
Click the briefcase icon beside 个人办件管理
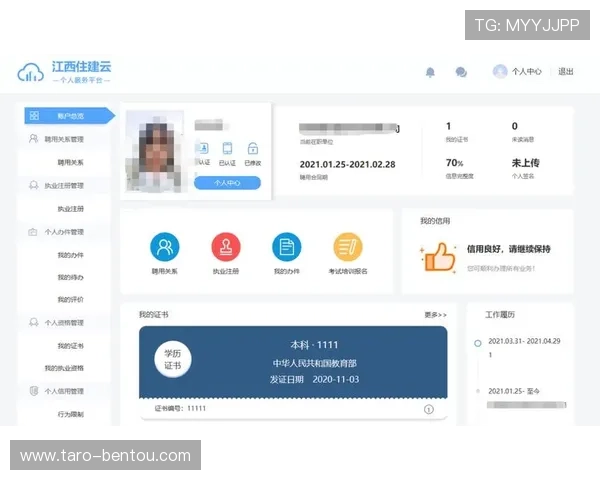[x=33, y=232]
